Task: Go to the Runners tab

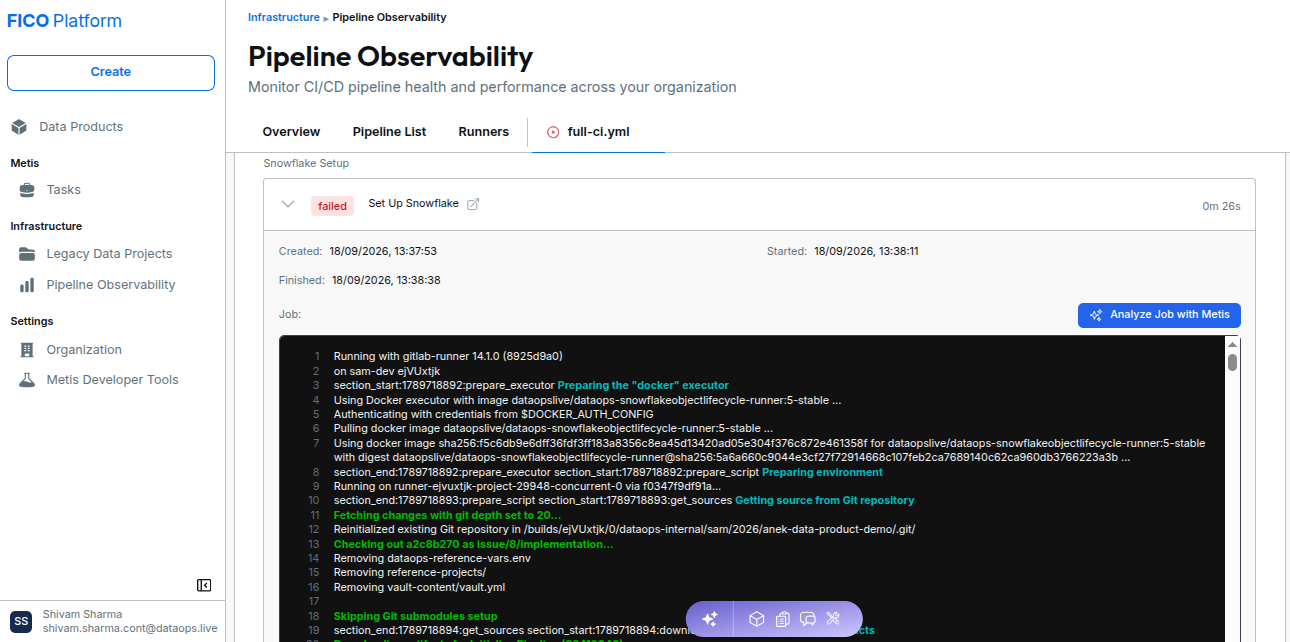Action: (484, 132)
